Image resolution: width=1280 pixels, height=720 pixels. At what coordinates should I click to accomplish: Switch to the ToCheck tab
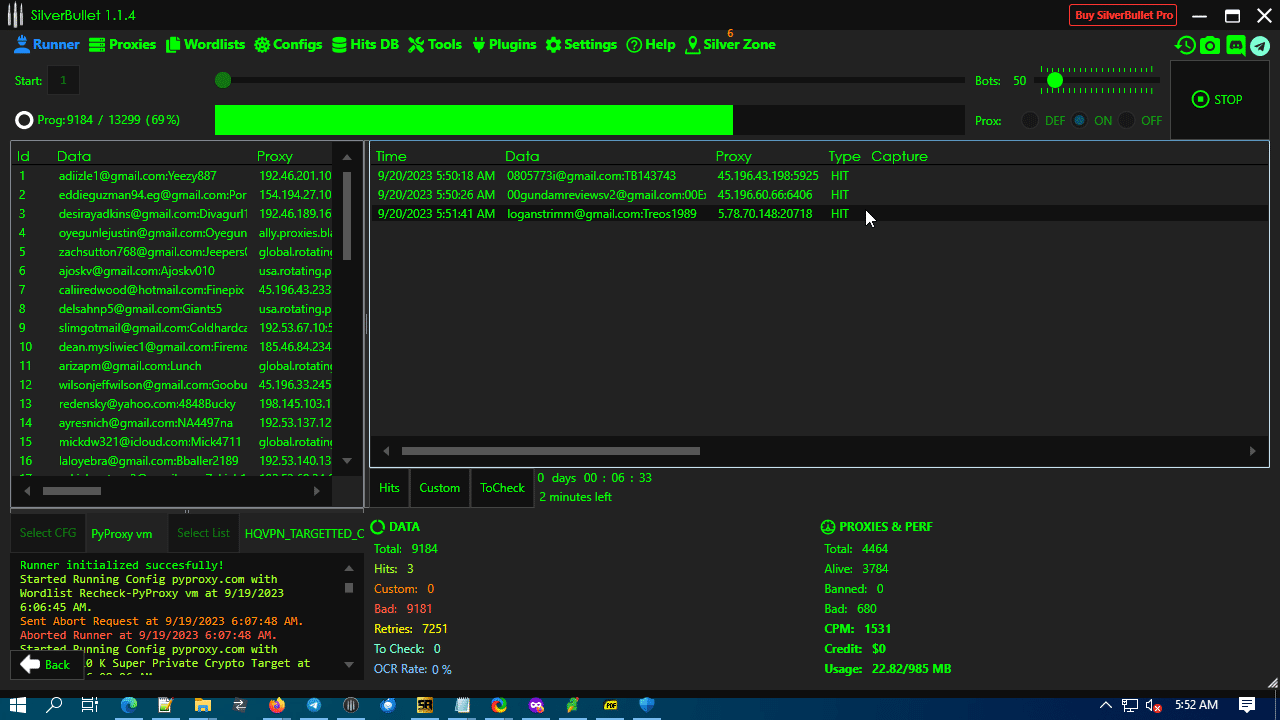point(502,488)
